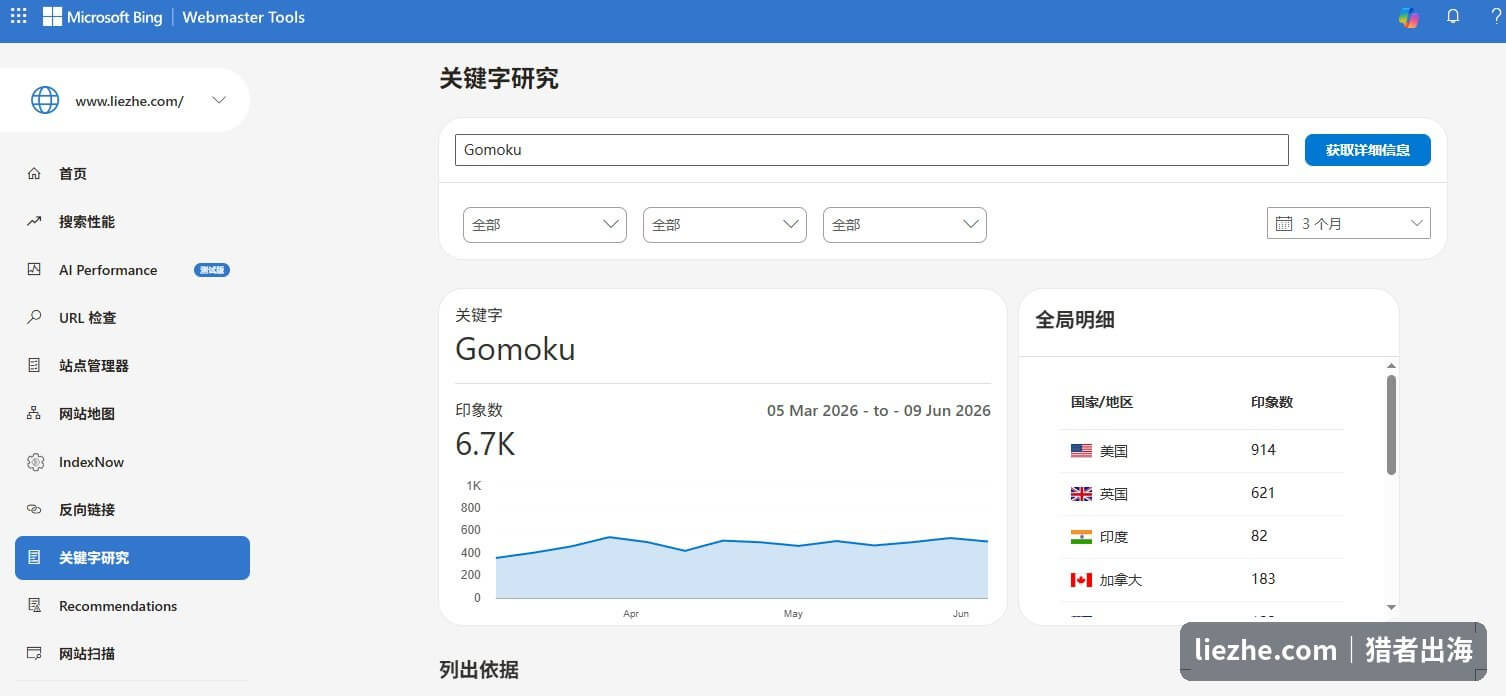Open the third 全部 filter dropdown
Image resolution: width=1506 pixels, height=696 pixels.
point(905,225)
